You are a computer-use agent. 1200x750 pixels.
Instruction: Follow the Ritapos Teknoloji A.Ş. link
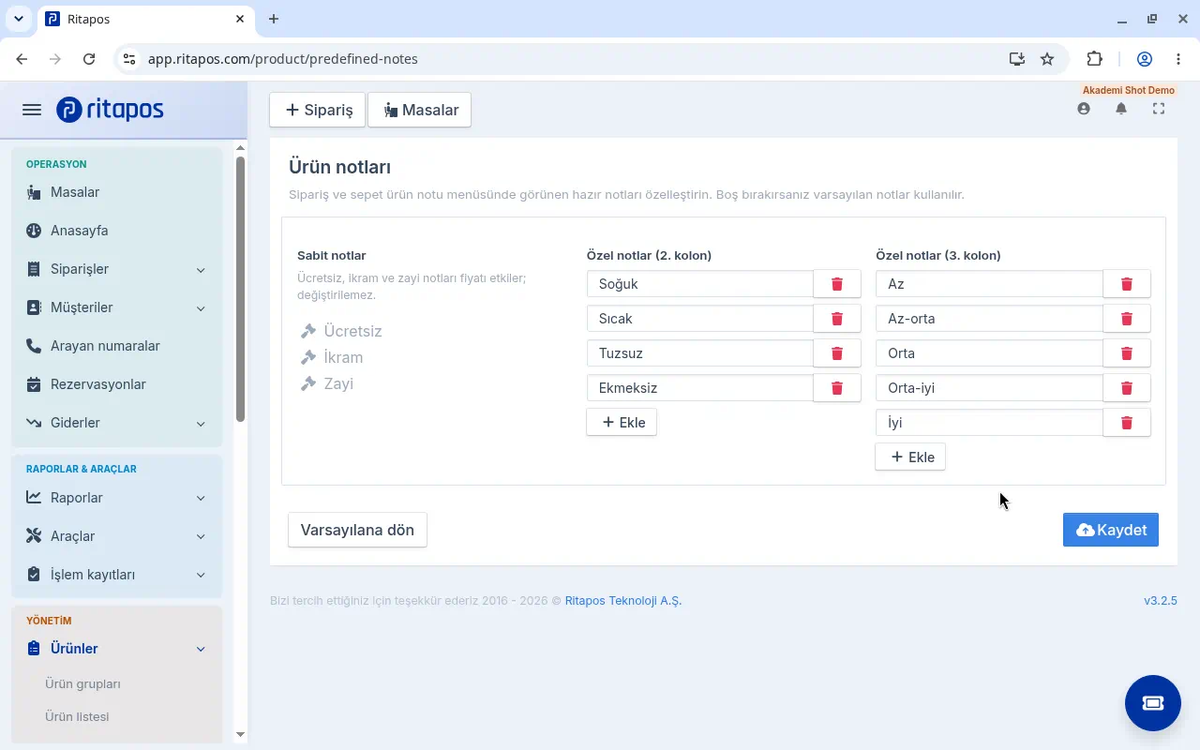(623, 601)
